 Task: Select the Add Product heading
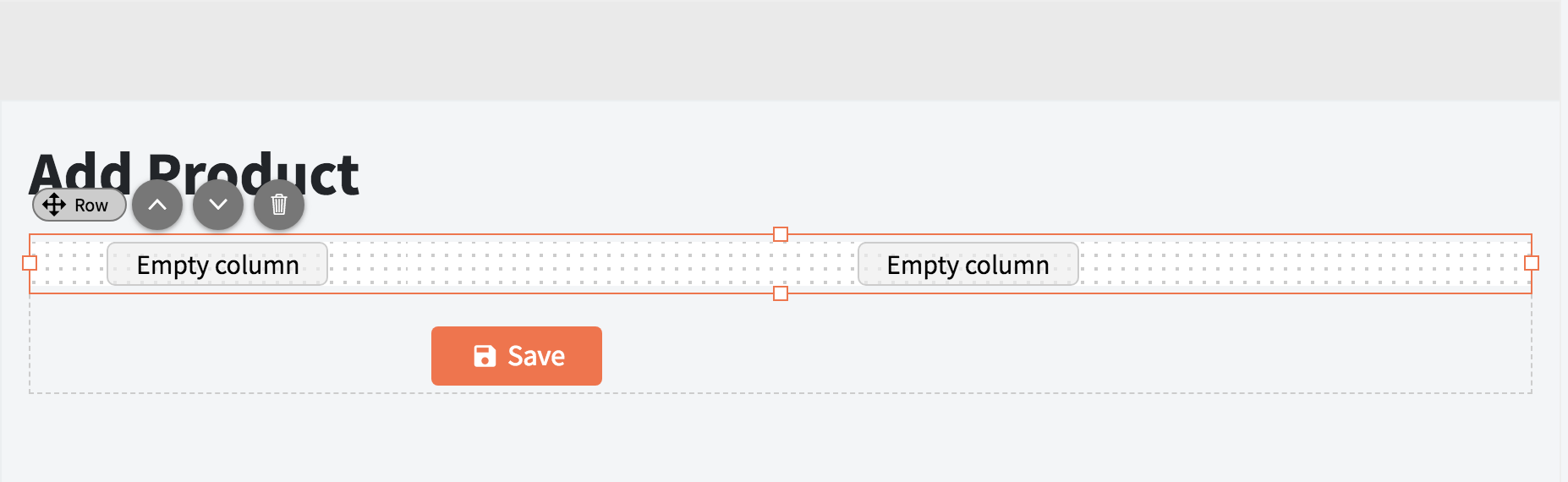(x=195, y=174)
